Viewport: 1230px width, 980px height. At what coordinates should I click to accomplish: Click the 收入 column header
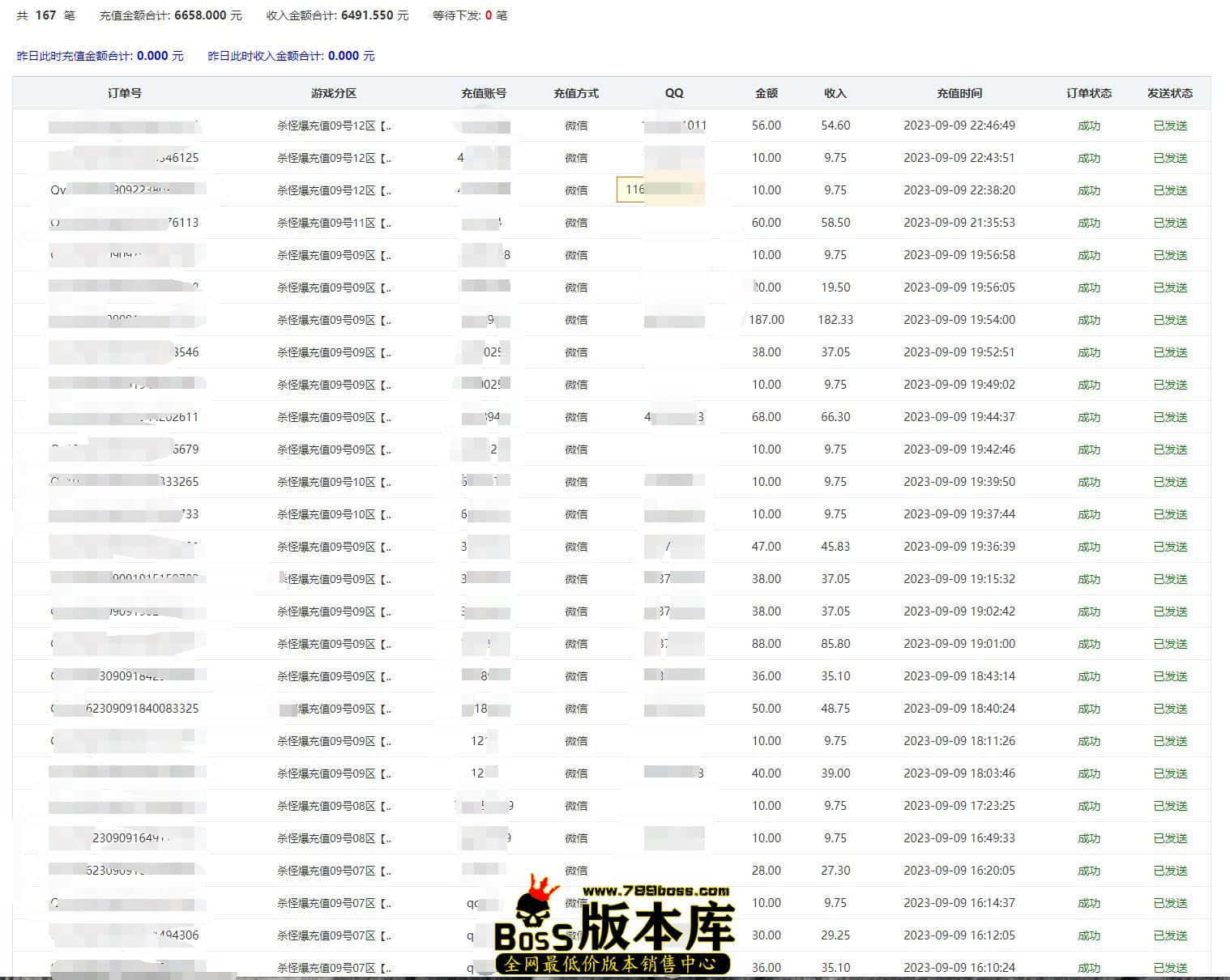pos(835,92)
